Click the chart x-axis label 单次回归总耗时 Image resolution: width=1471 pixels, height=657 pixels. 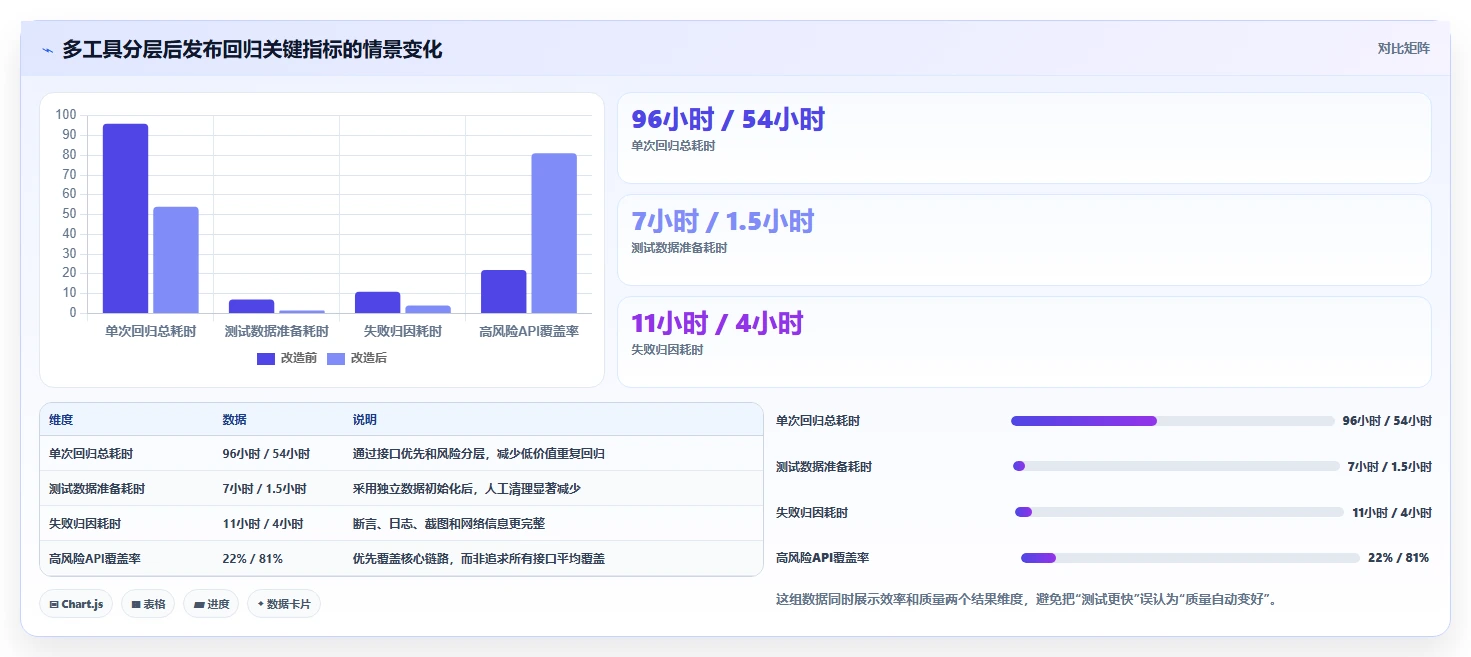click(151, 331)
